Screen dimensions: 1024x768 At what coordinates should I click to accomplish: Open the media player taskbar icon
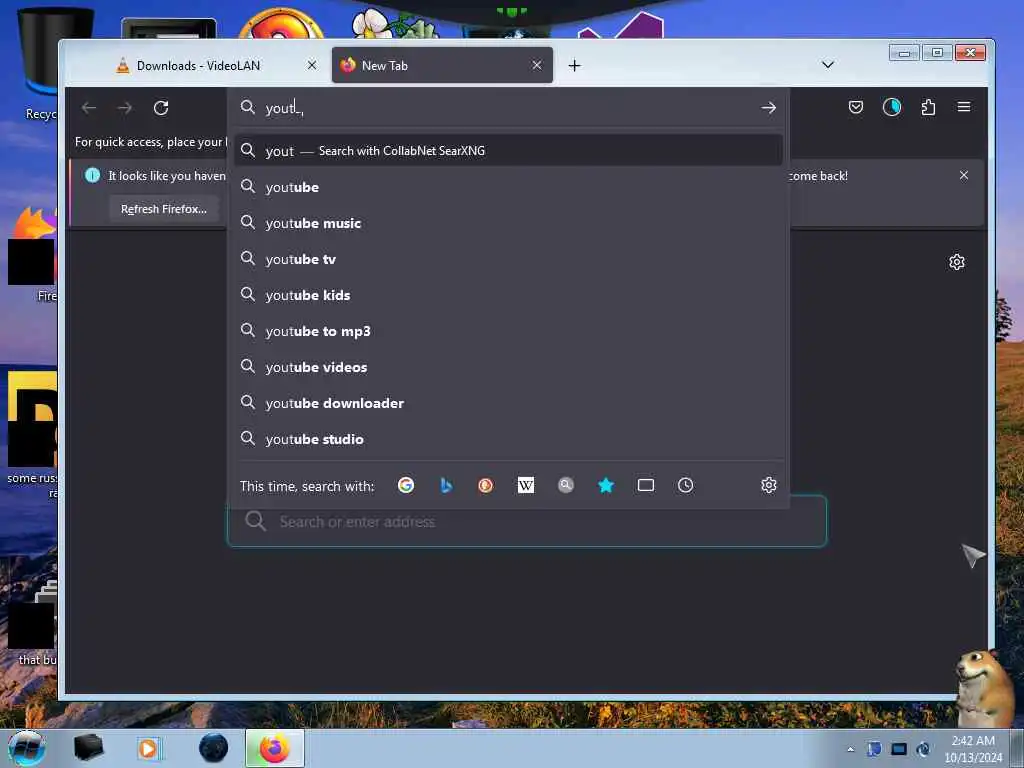pyautogui.click(x=148, y=748)
